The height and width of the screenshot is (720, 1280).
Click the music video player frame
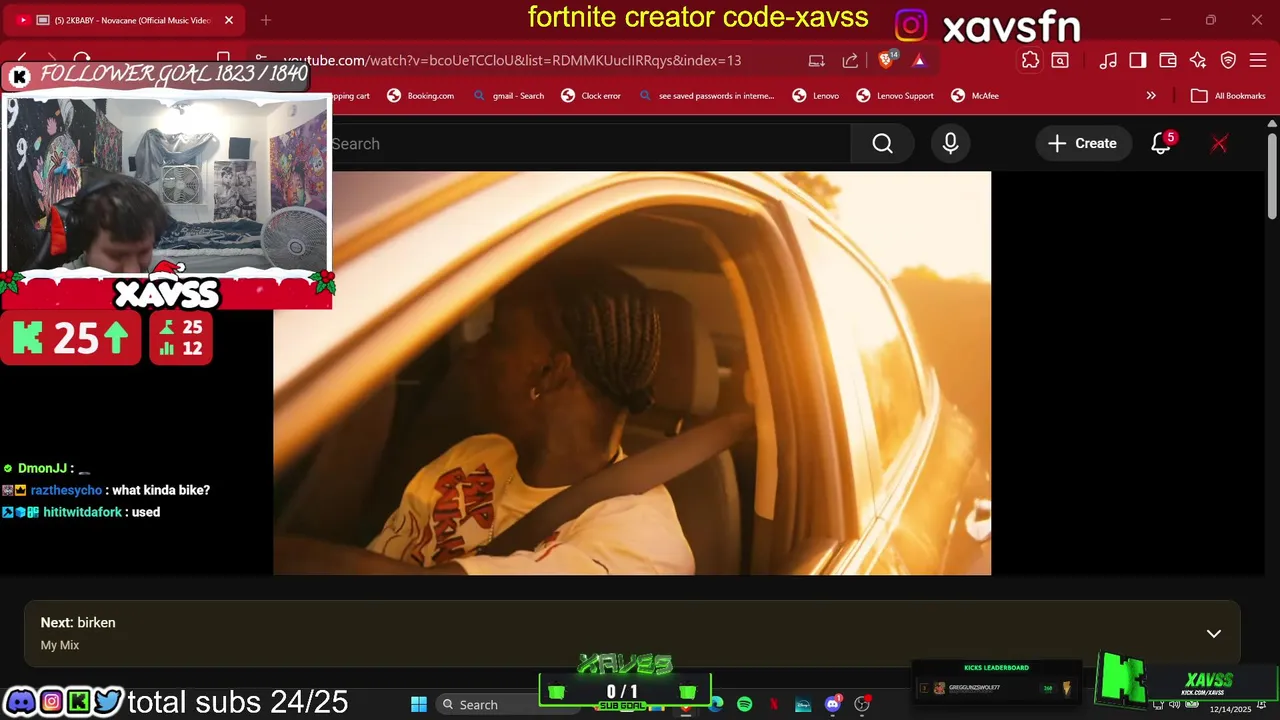tap(632, 373)
